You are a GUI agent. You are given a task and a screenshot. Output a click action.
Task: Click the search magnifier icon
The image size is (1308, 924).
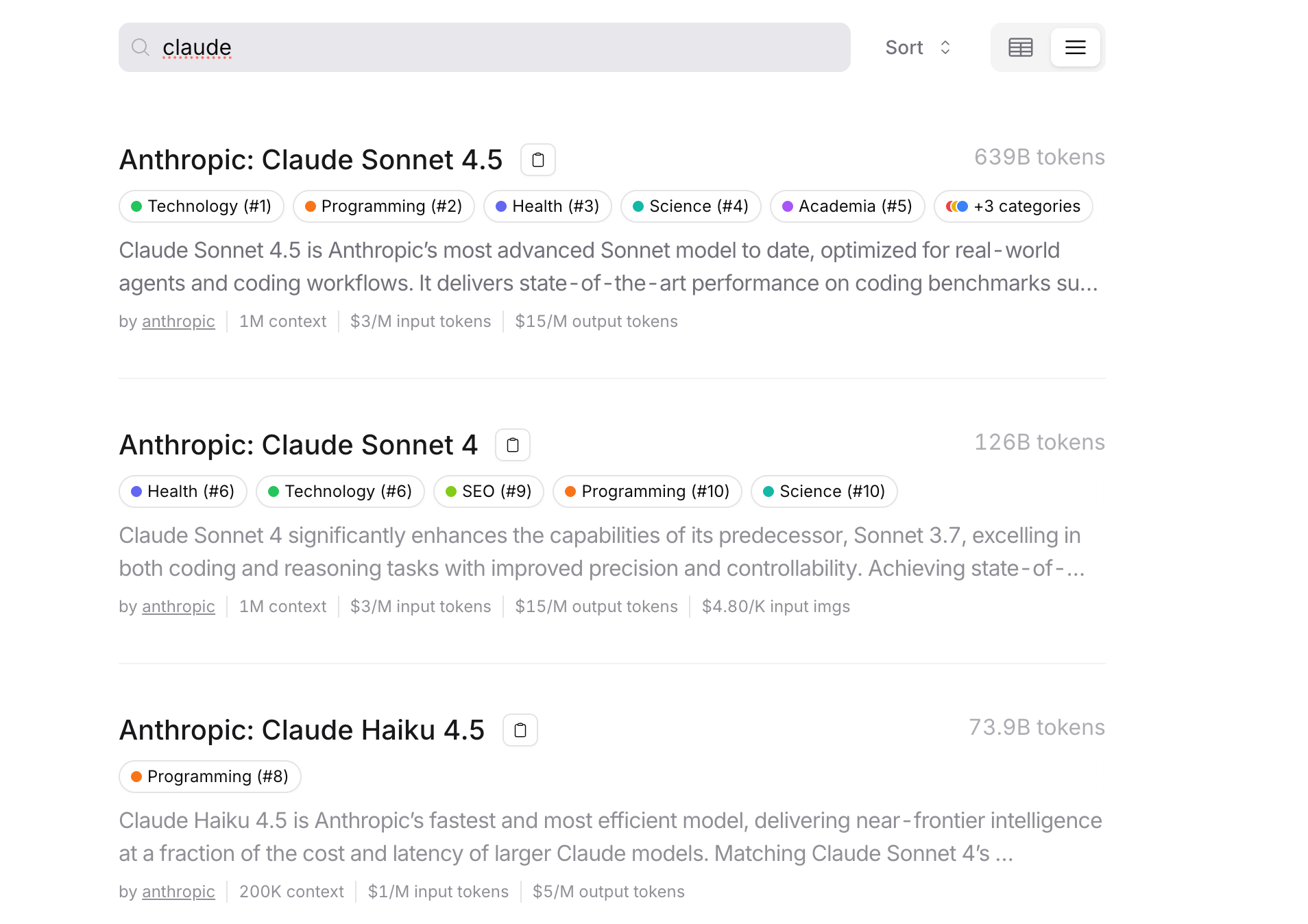point(141,47)
